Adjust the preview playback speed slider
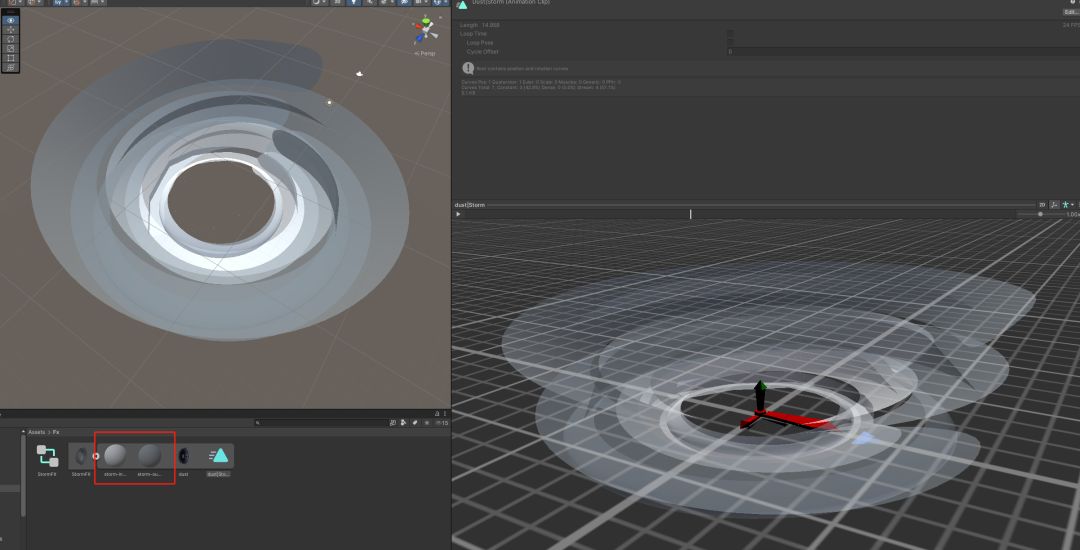The height and width of the screenshot is (550, 1080). (x=1040, y=214)
